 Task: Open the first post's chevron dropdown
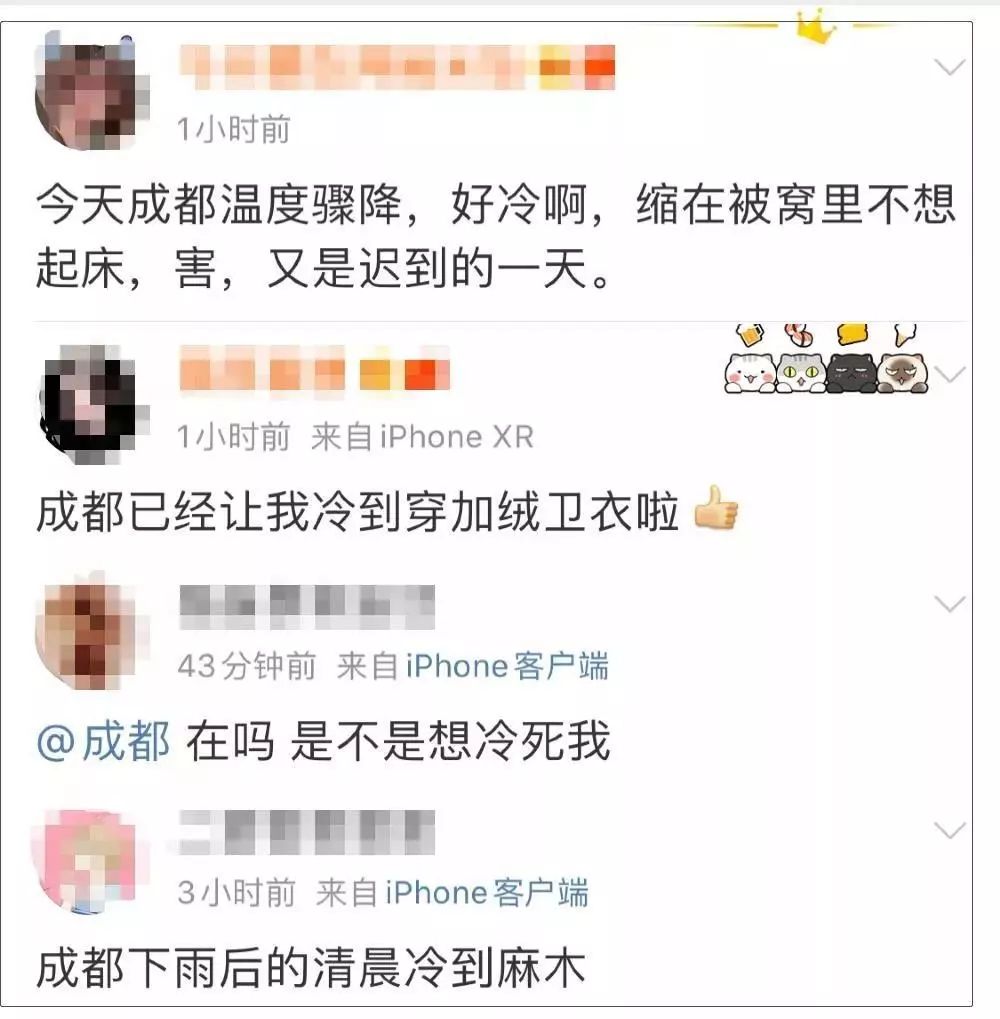(x=949, y=67)
